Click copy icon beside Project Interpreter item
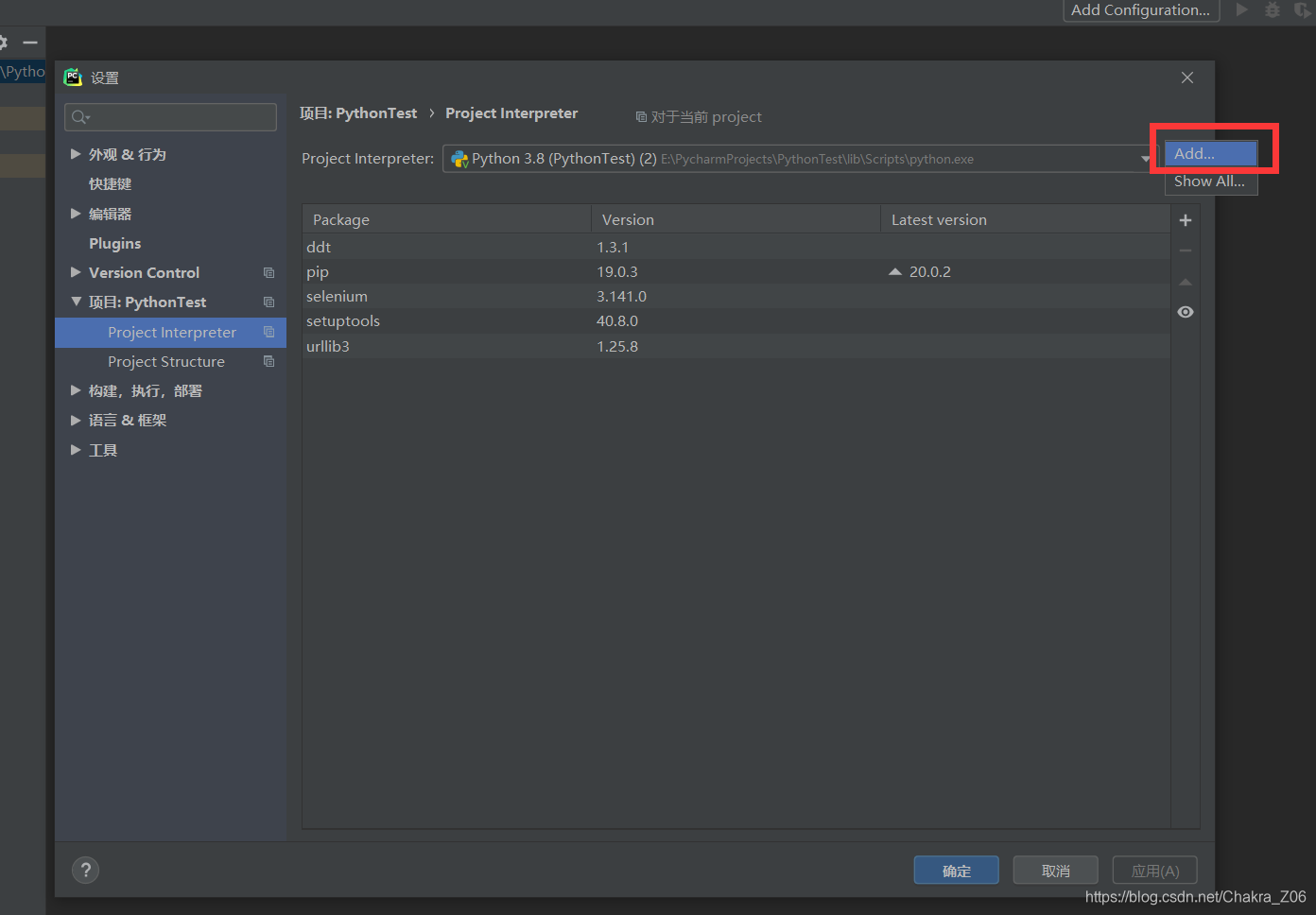The image size is (1316, 915). tap(268, 332)
